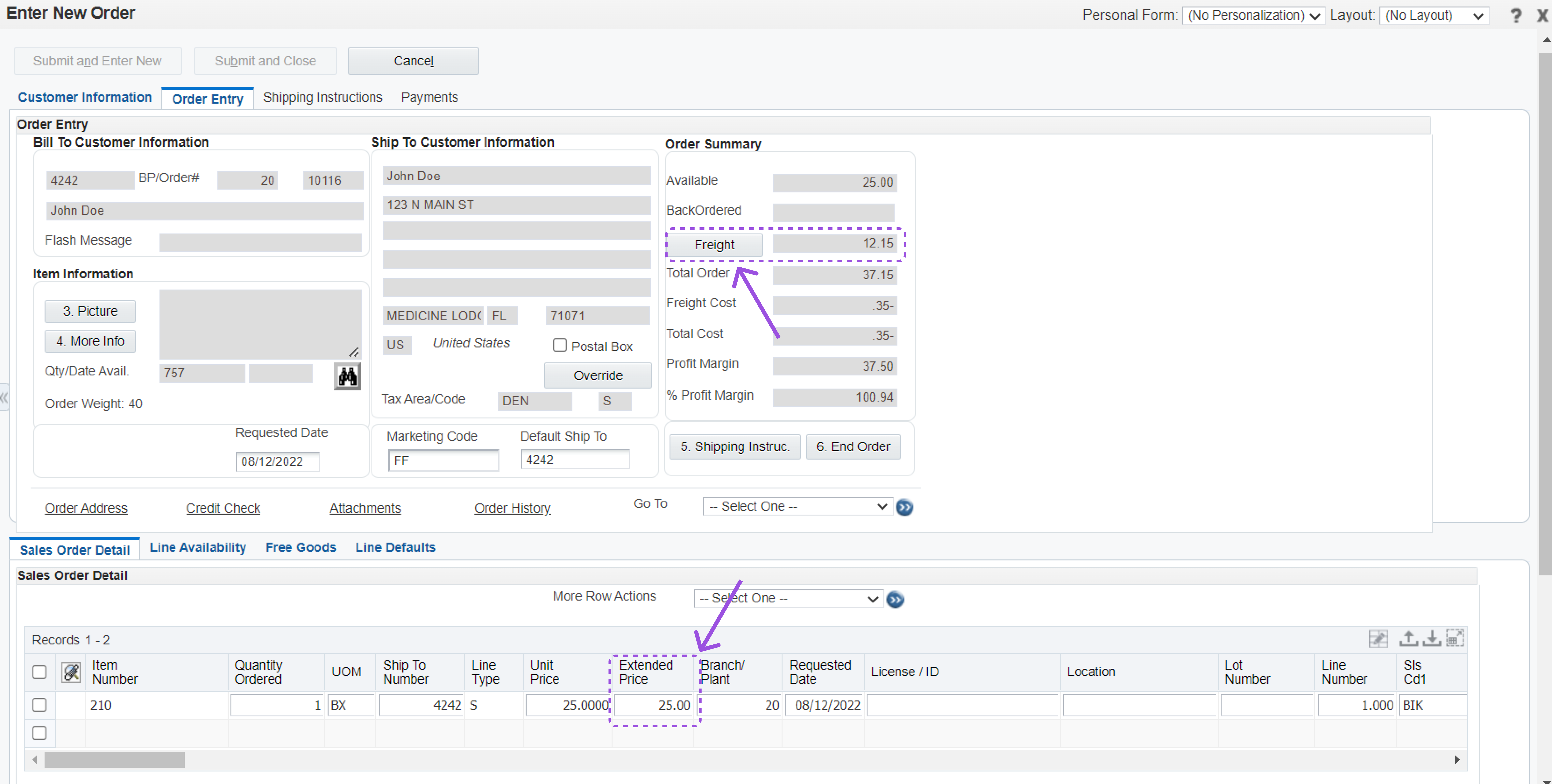
Task: Click the 5. Shipping Instruc. button
Action: click(x=735, y=447)
